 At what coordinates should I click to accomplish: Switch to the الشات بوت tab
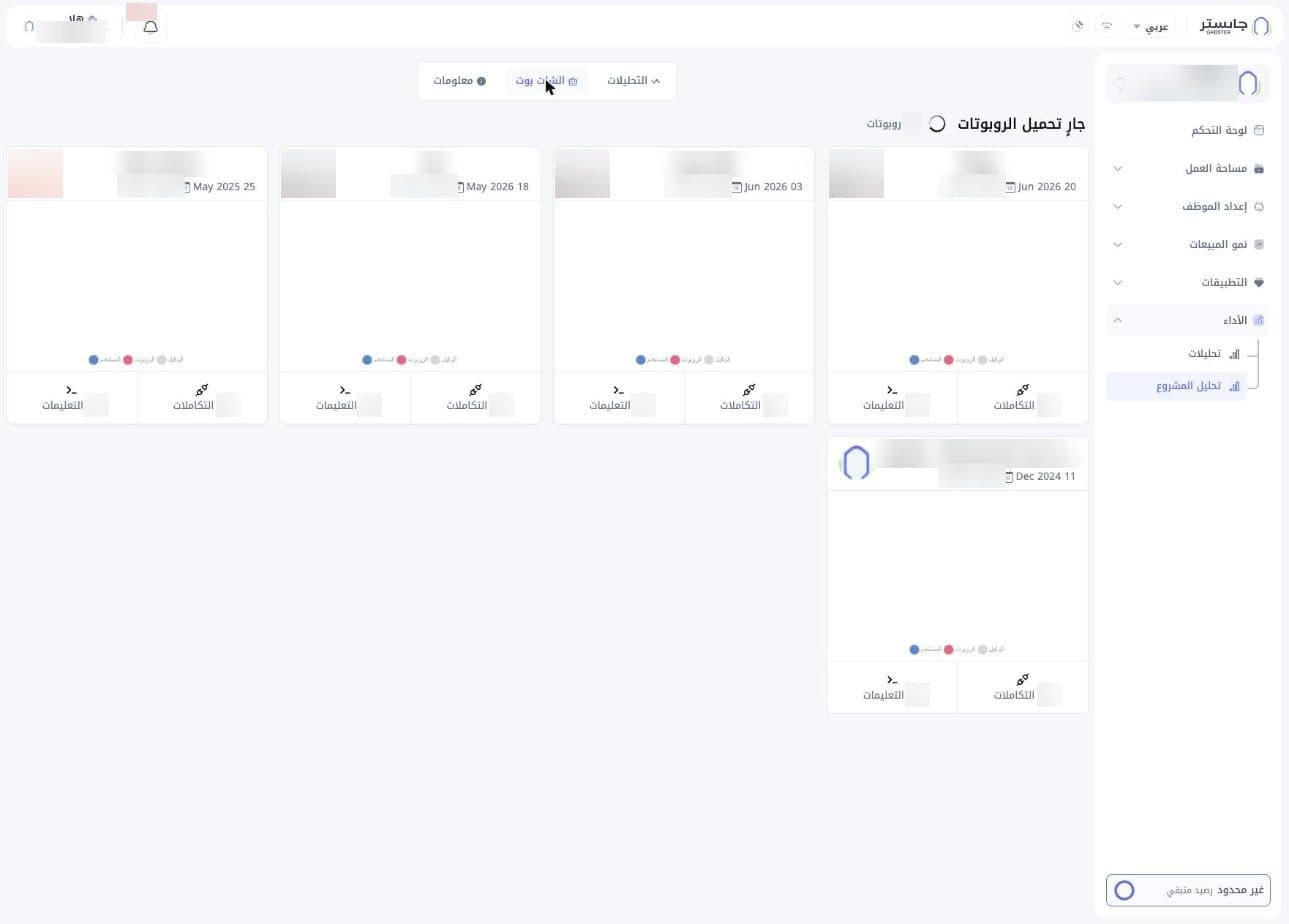[x=547, y=81]
